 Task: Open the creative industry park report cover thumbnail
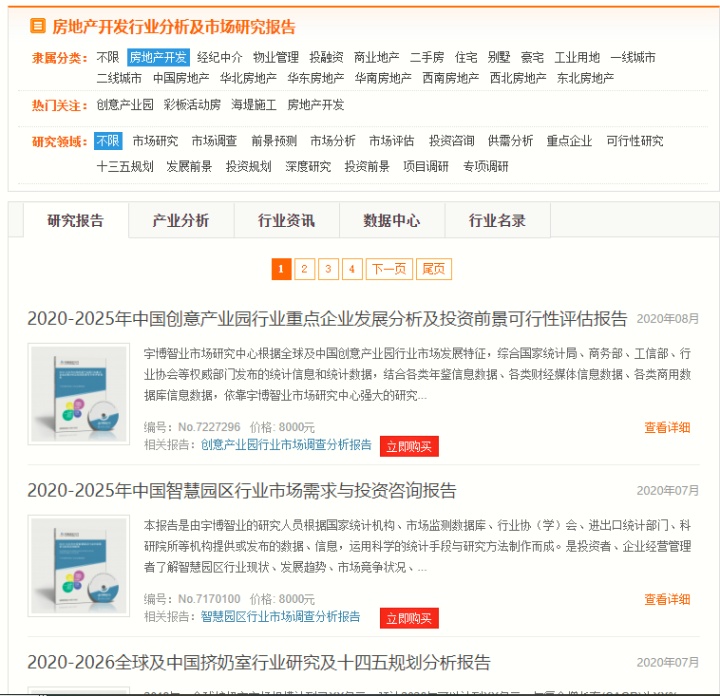click(79, 394)
